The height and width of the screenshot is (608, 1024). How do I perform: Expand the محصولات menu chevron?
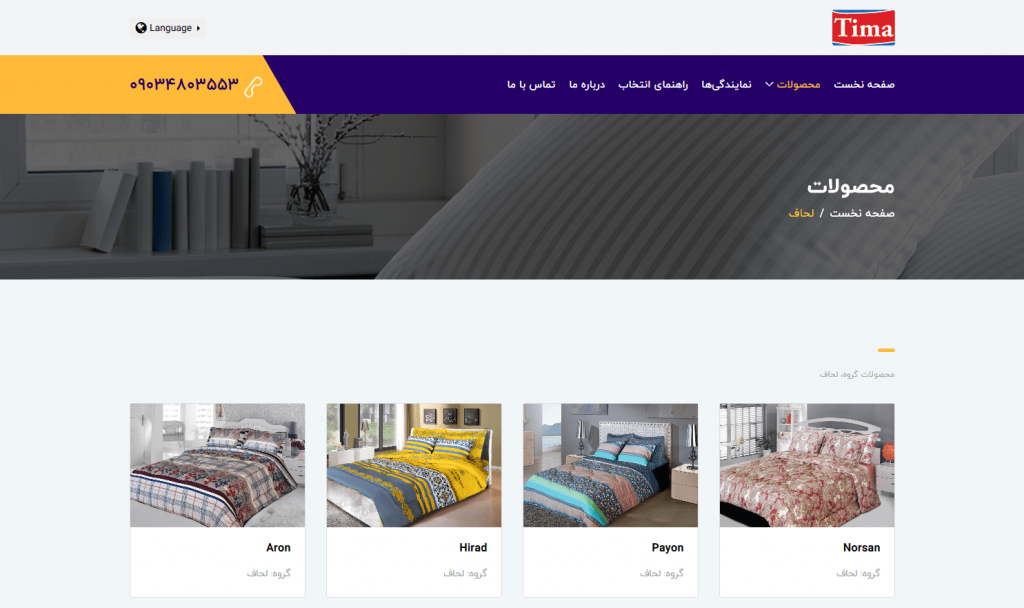pyautogui.click(x=769, y=84)
